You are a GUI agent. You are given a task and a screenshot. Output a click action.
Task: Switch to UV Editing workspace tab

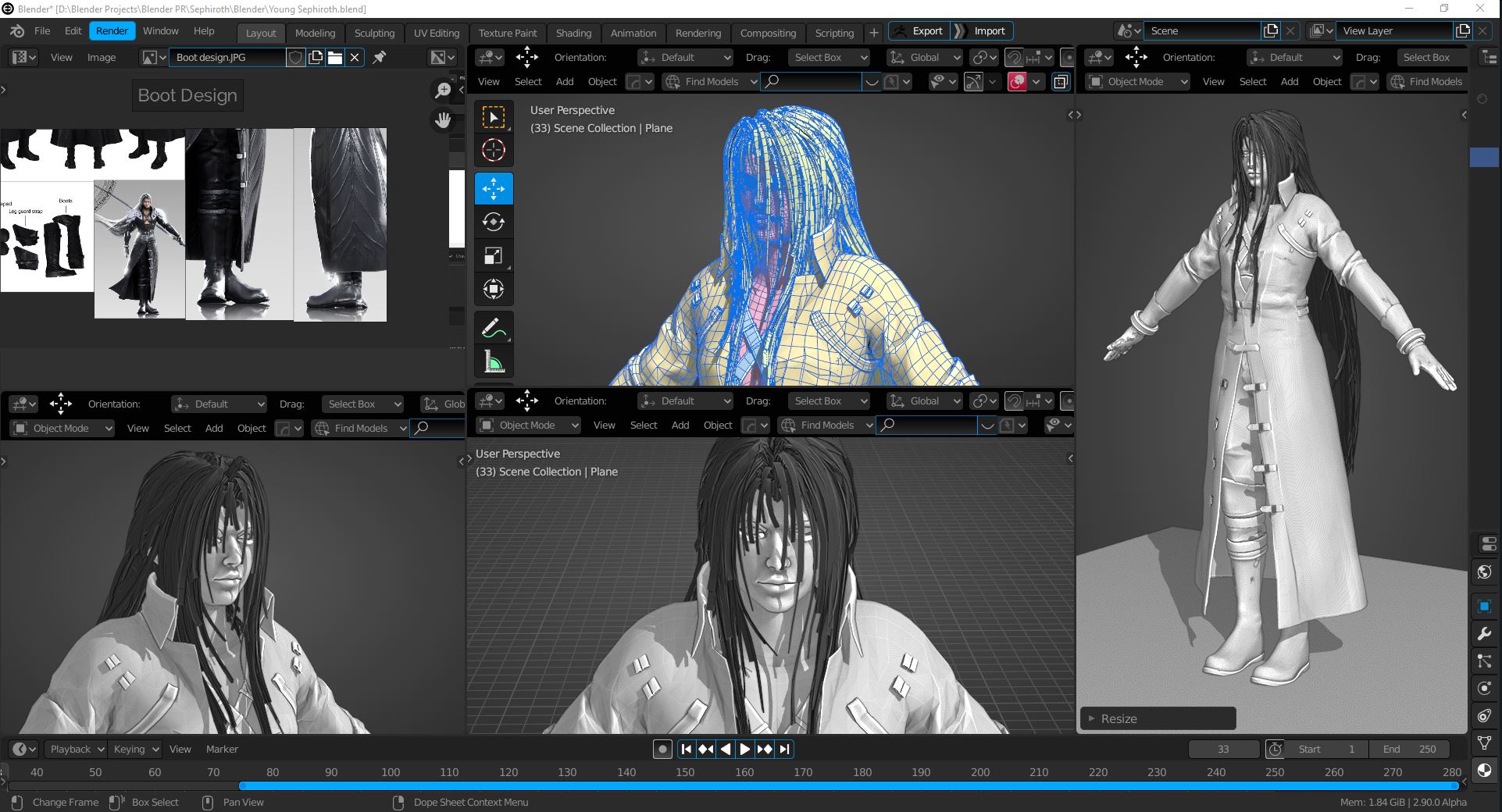tap(437, 33)
